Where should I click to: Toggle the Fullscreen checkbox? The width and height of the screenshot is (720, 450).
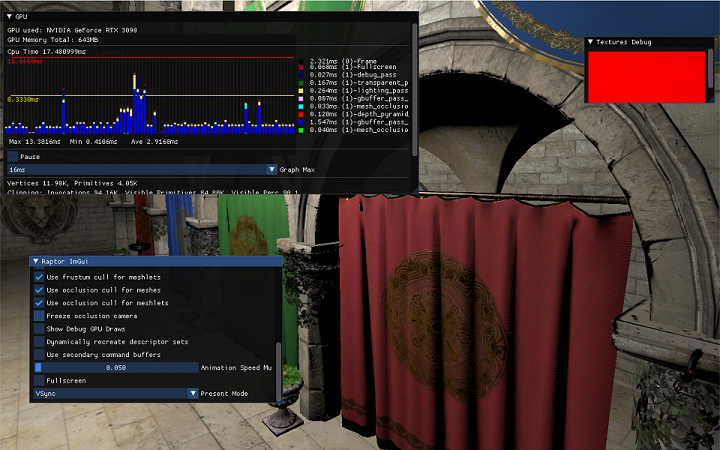point(39,381)
